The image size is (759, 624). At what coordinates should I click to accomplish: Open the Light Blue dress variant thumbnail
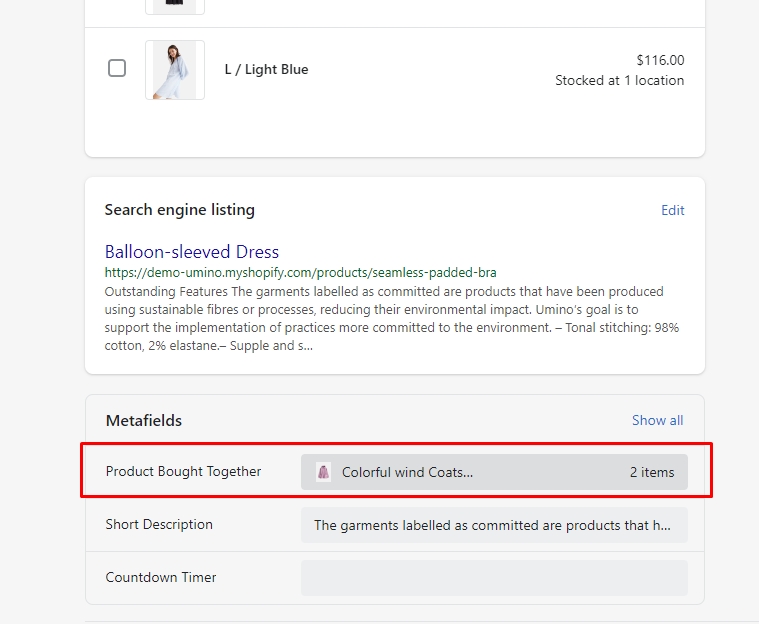[175, 70]
